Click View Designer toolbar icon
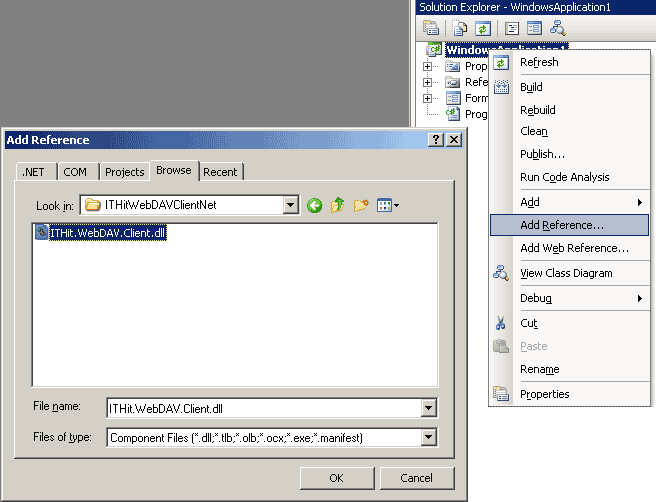Viewport: 656px width, 502px height. [534, 28]
